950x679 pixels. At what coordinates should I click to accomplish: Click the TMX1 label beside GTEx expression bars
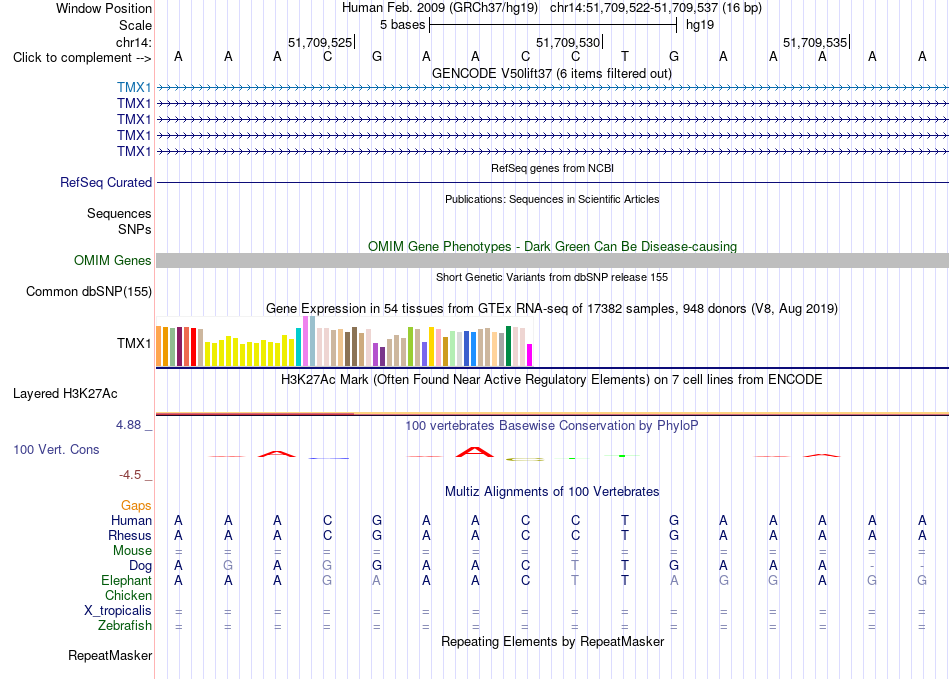click(134, 343)
